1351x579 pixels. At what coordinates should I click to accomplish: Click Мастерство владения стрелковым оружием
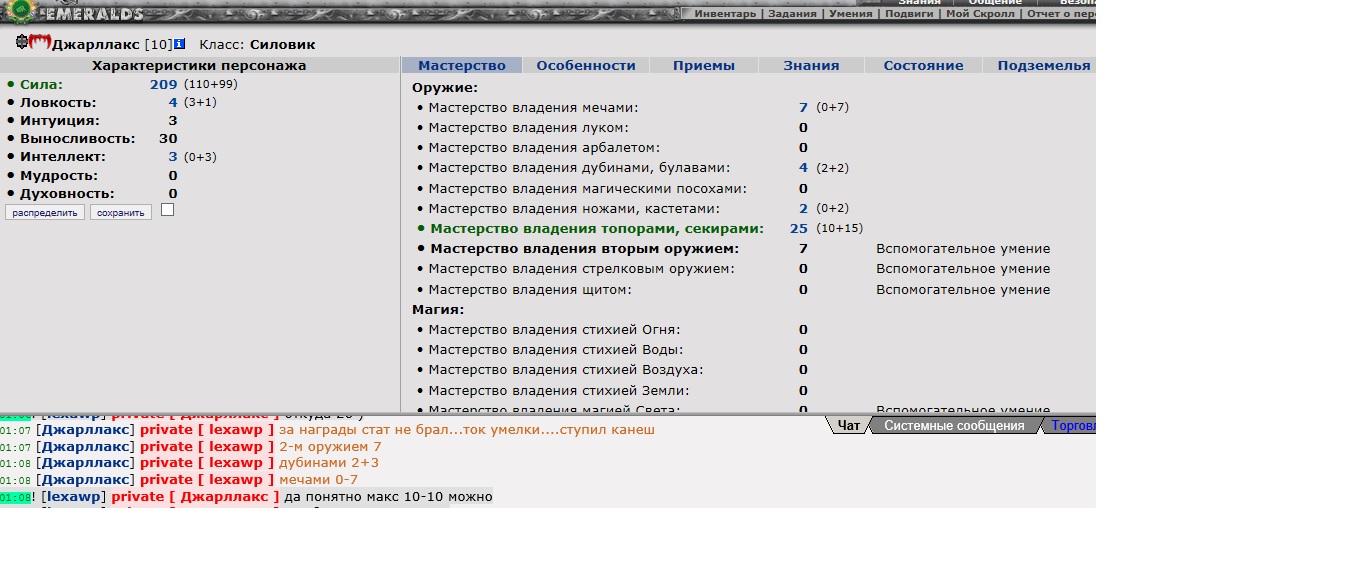click(x=581, y=268)
